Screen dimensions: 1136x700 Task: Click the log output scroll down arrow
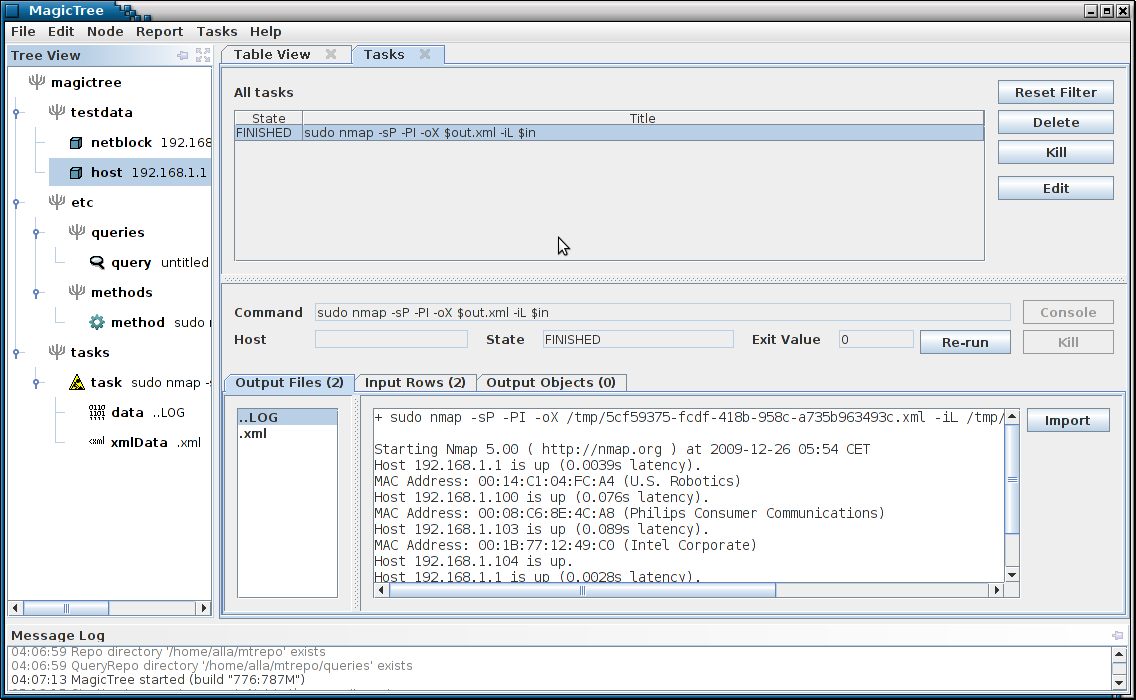point(1012,575)
